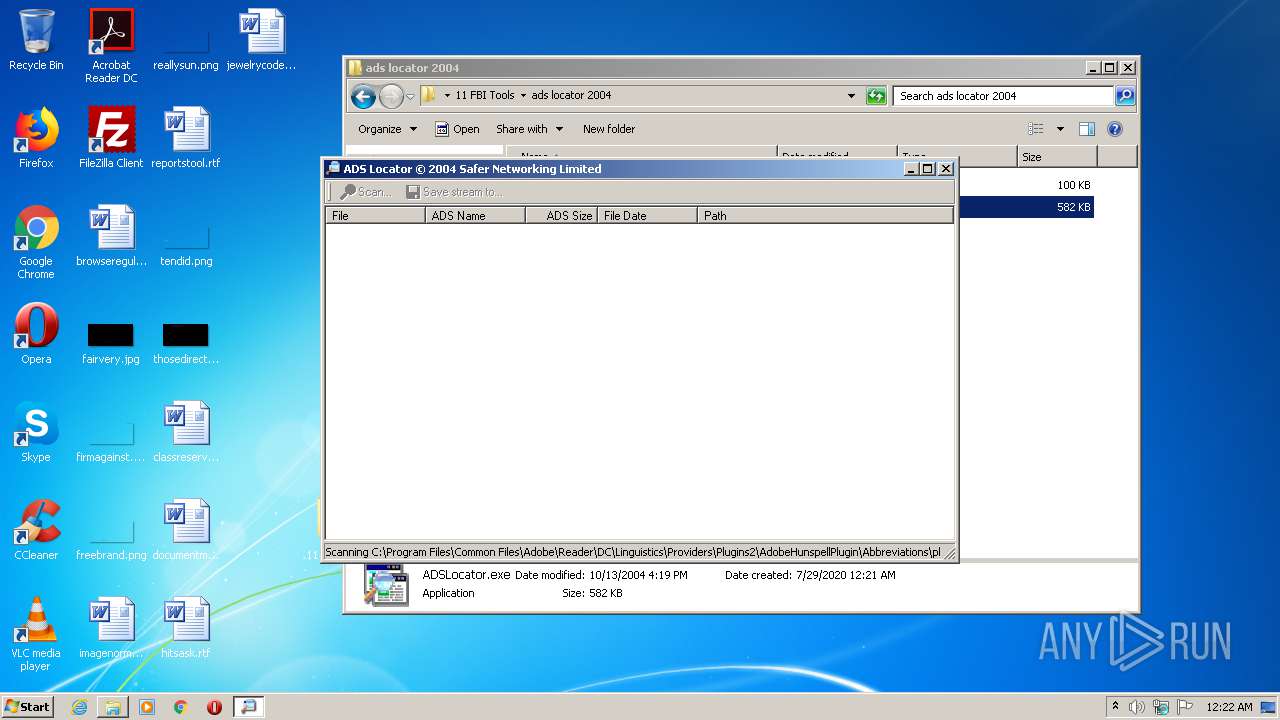Click Size column header in Explorer
The image size is (1280, 720).
click(1057, 157)
